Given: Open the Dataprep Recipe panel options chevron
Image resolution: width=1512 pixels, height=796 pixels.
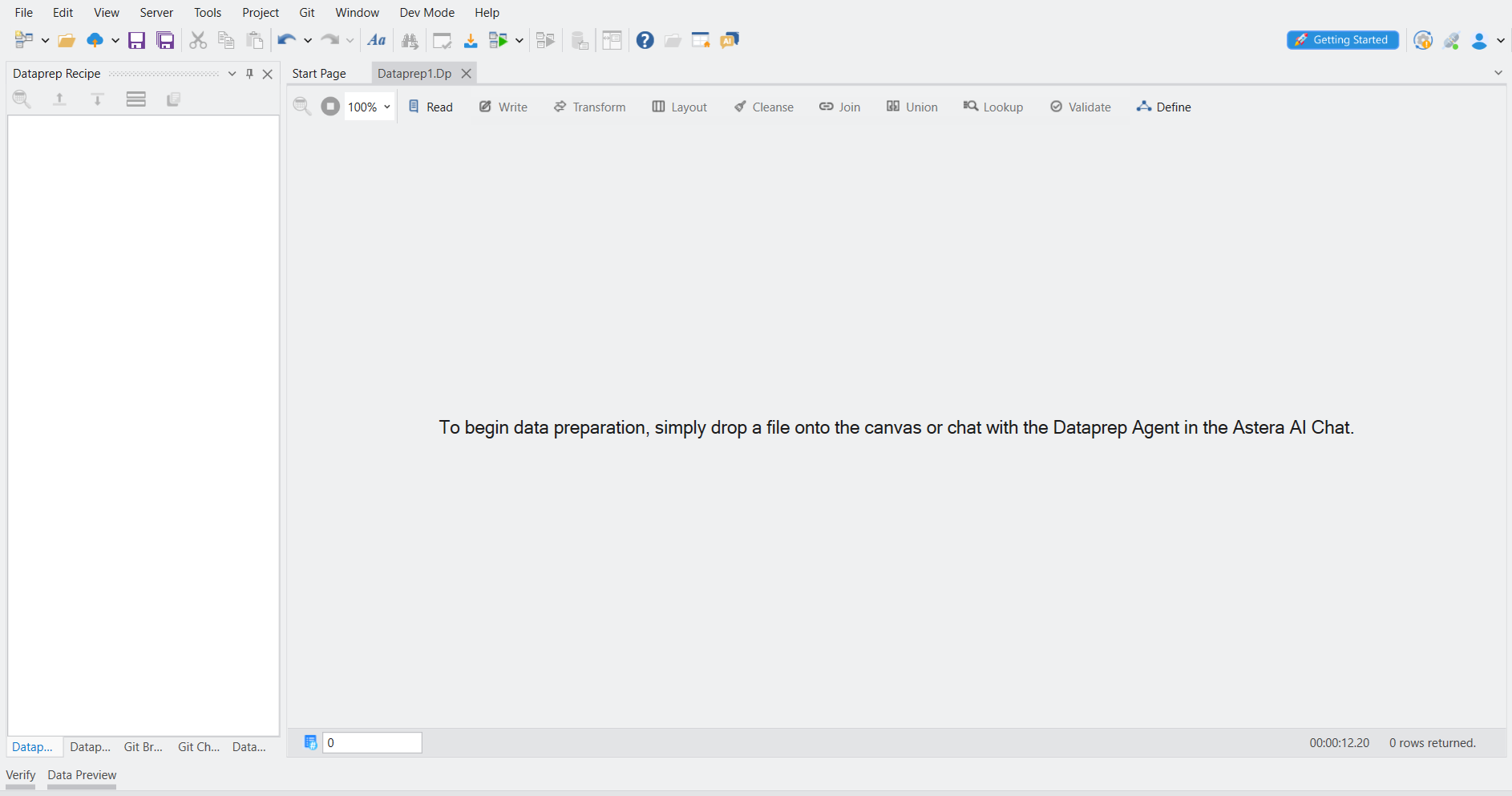Looking at the screenshot, I should pyautogui.click(x=232, y=74).
